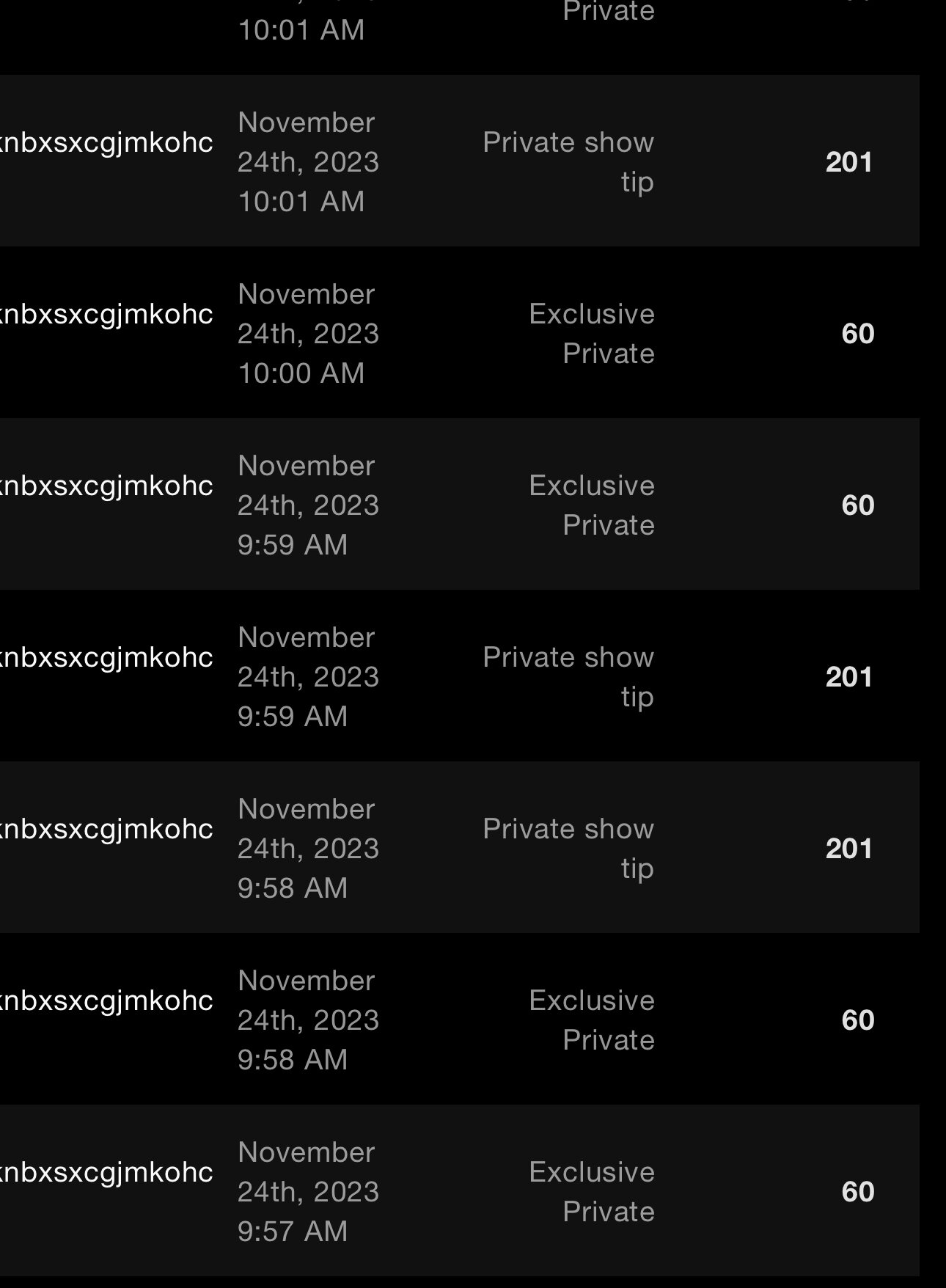
Task: Open username in 10:00 AM Exclusive Private row
Action: tap(106, 314)
